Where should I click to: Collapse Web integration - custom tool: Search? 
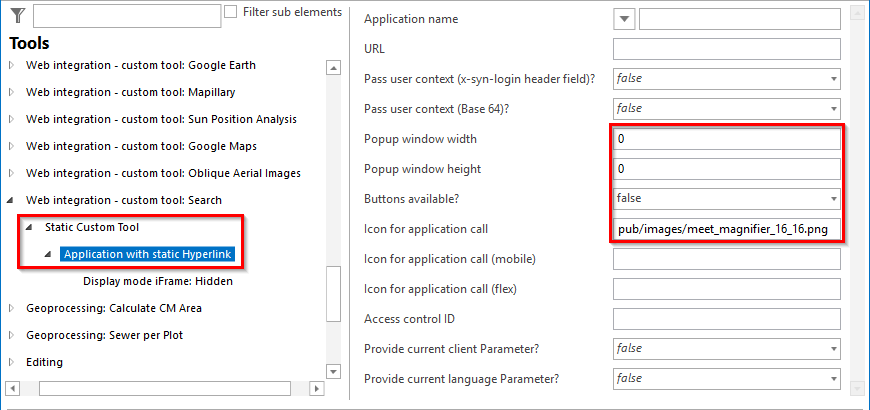click(x=11, y=200)
